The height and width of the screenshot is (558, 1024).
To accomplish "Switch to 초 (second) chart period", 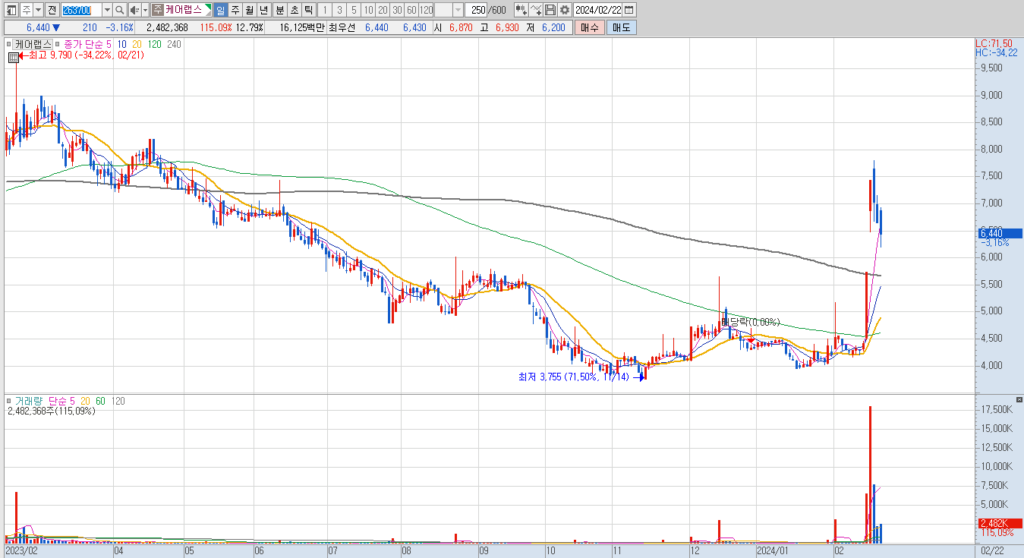I will (x=294, y=10).
